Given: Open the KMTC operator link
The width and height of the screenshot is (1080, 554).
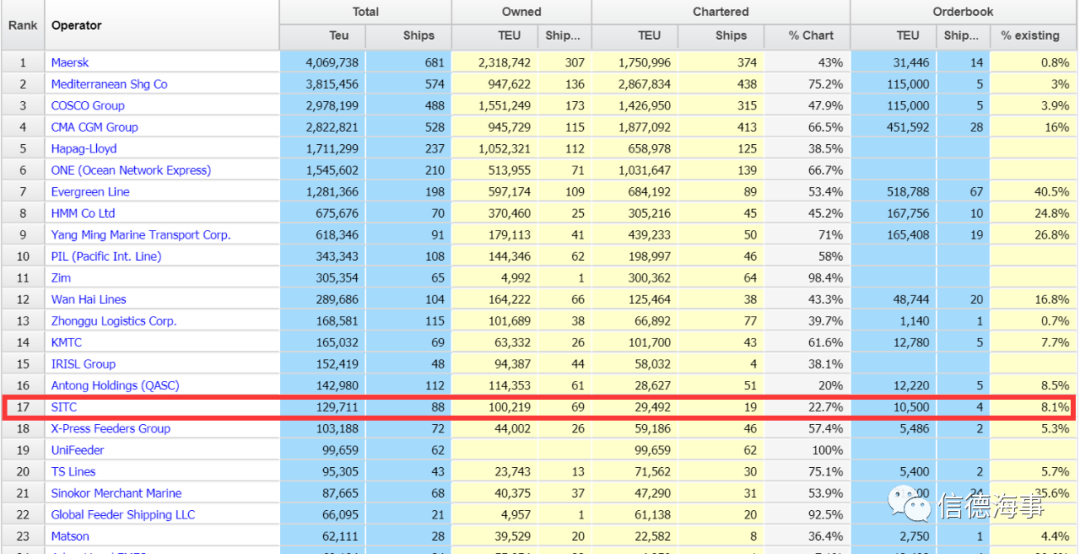Looking at the screenshot, I should (x=66, y=342).
